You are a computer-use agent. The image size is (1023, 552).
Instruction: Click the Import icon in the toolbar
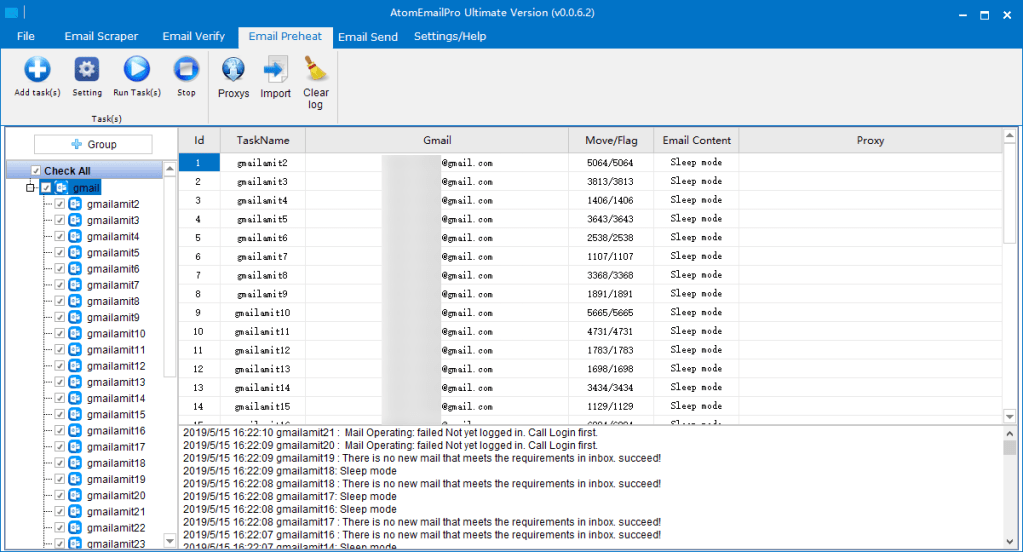tap(275, 70)
